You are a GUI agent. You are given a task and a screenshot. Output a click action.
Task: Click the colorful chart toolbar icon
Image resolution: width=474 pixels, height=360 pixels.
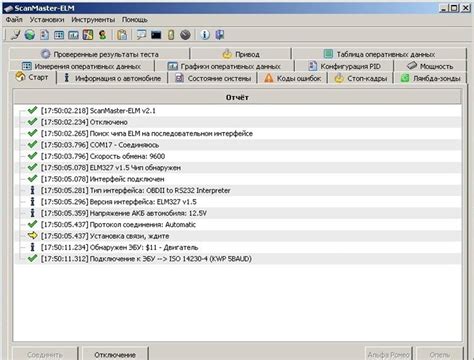pos(88,35)
